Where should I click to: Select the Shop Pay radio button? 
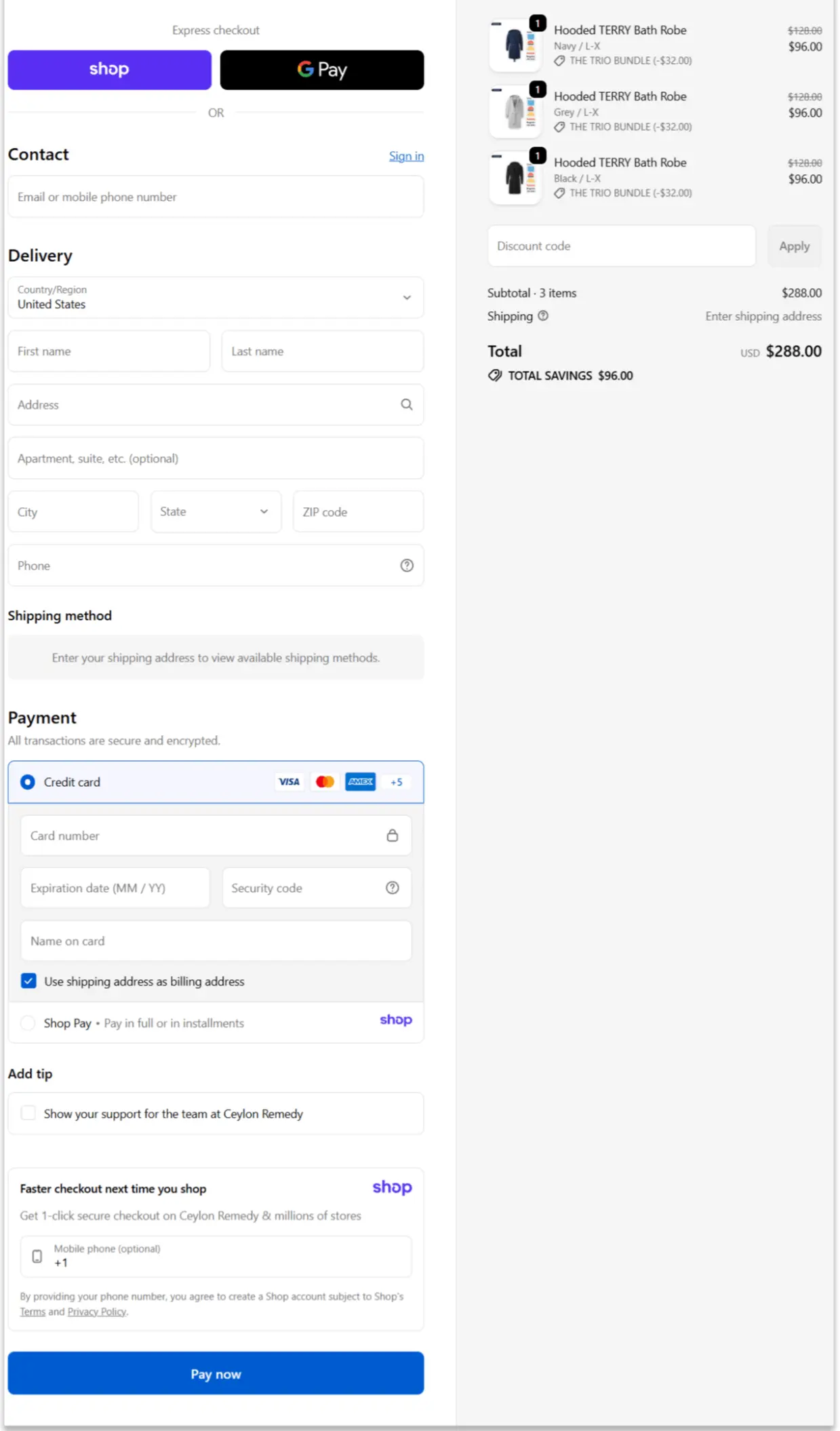pyautogui.click(x=28, y=1023)
